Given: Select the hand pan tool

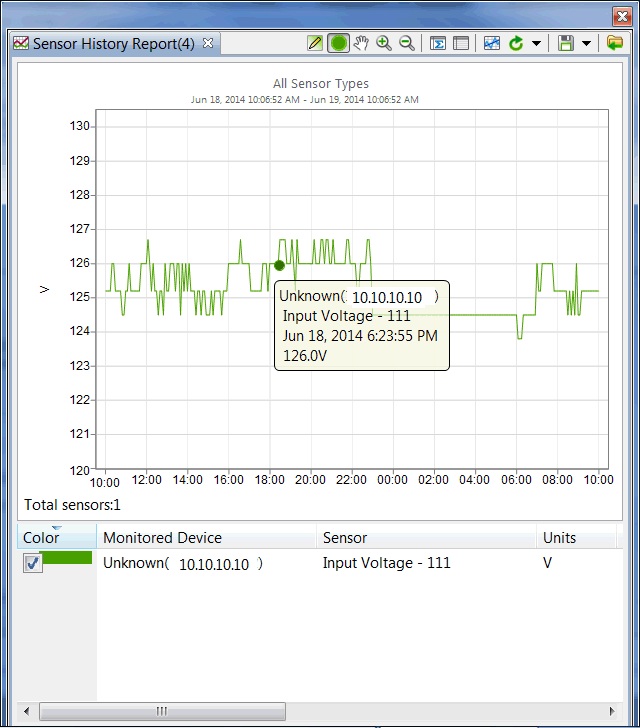Looking at the screenshot, I should pyautogui.click(x=361, y=43).
